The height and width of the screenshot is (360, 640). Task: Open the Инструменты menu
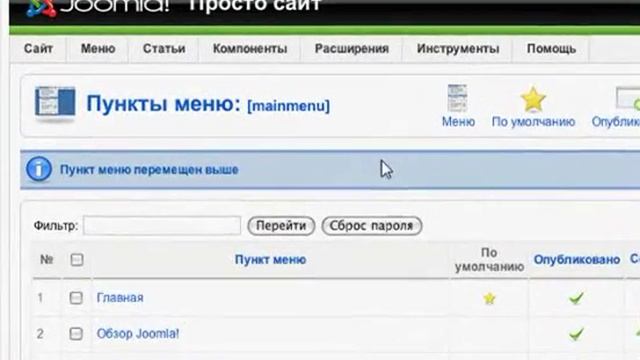click(458, 49)
